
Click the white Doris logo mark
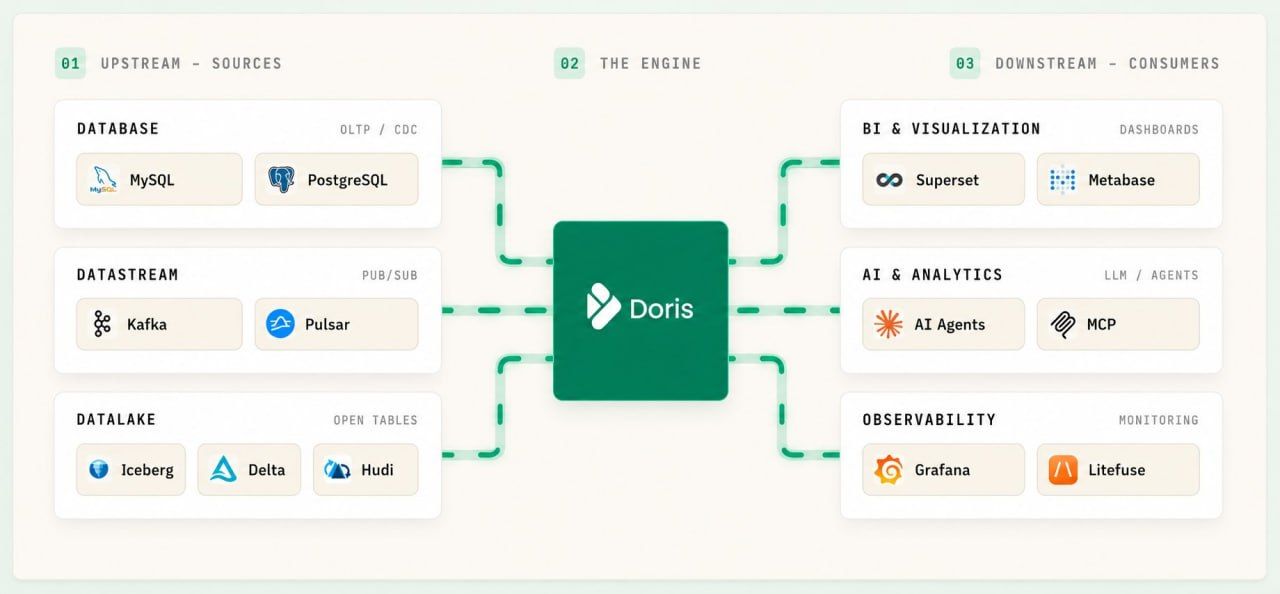pyautogui.click(x=604, y=307)
